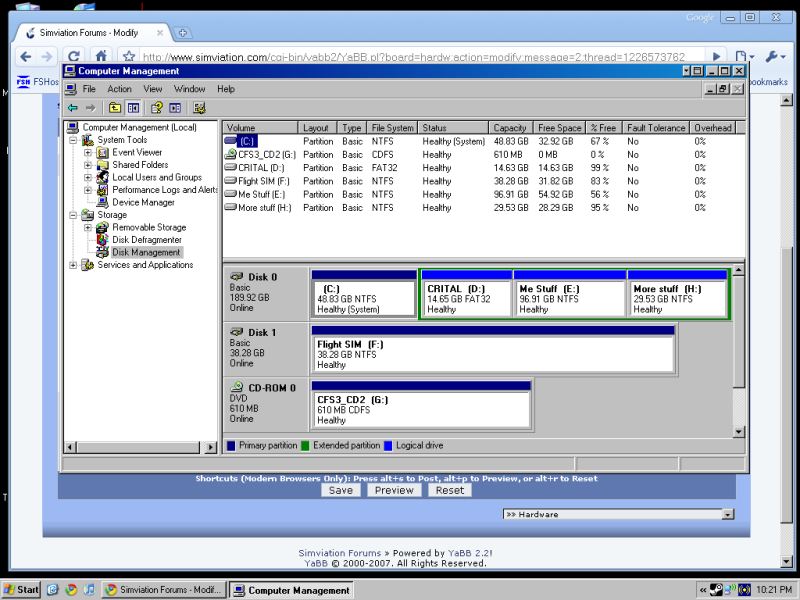
Task: Click the Back arrow in Computer Management toolbar
Action: coord(72,108)
